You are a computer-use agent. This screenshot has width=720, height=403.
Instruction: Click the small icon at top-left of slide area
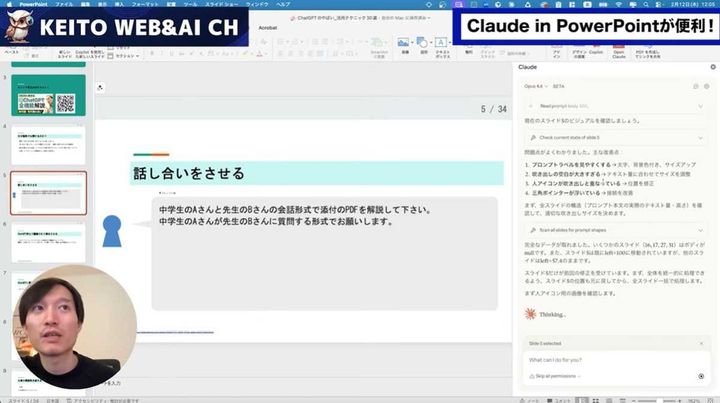tap(100, 87)
